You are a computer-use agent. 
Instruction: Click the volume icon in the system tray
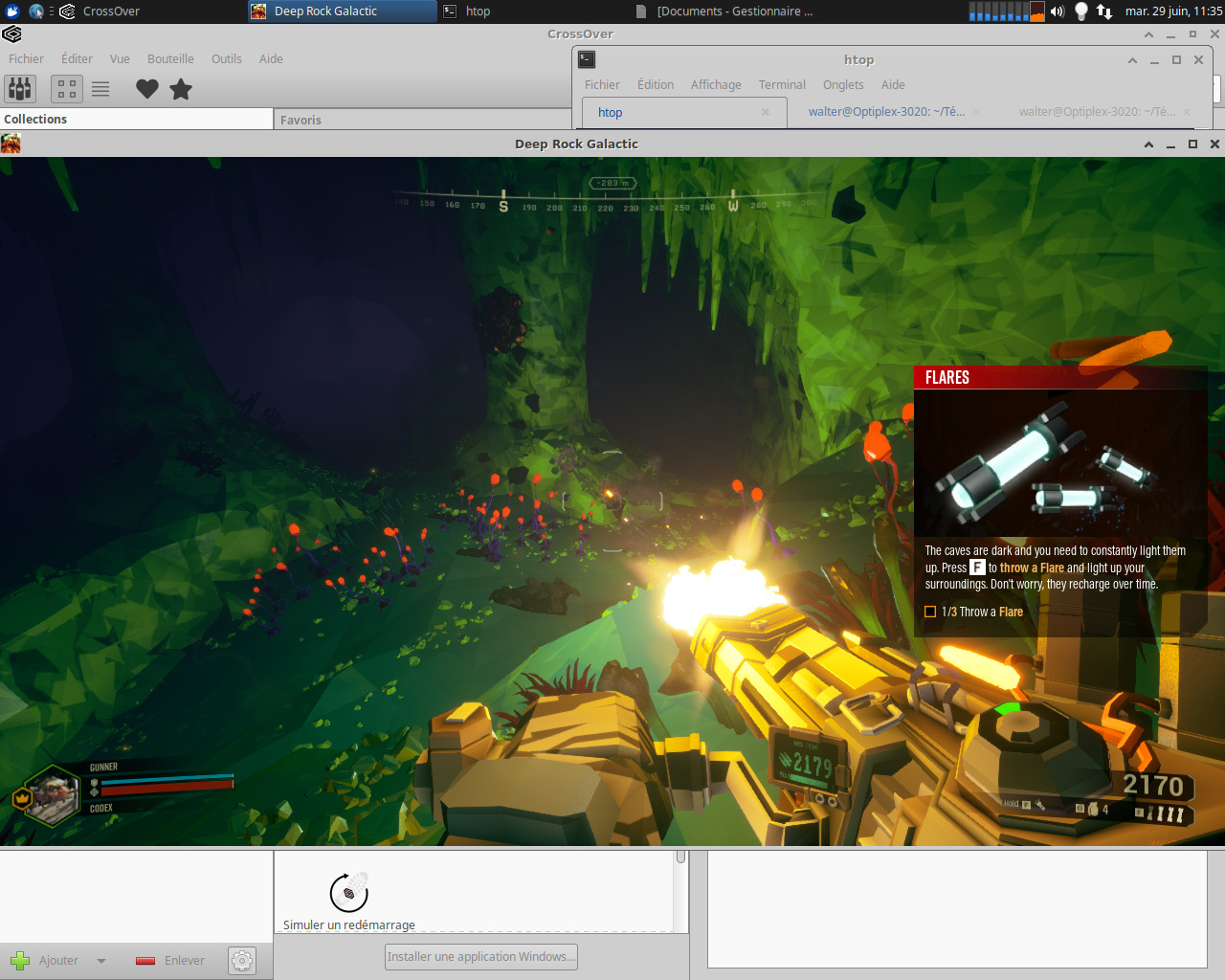coord(1058,11)
